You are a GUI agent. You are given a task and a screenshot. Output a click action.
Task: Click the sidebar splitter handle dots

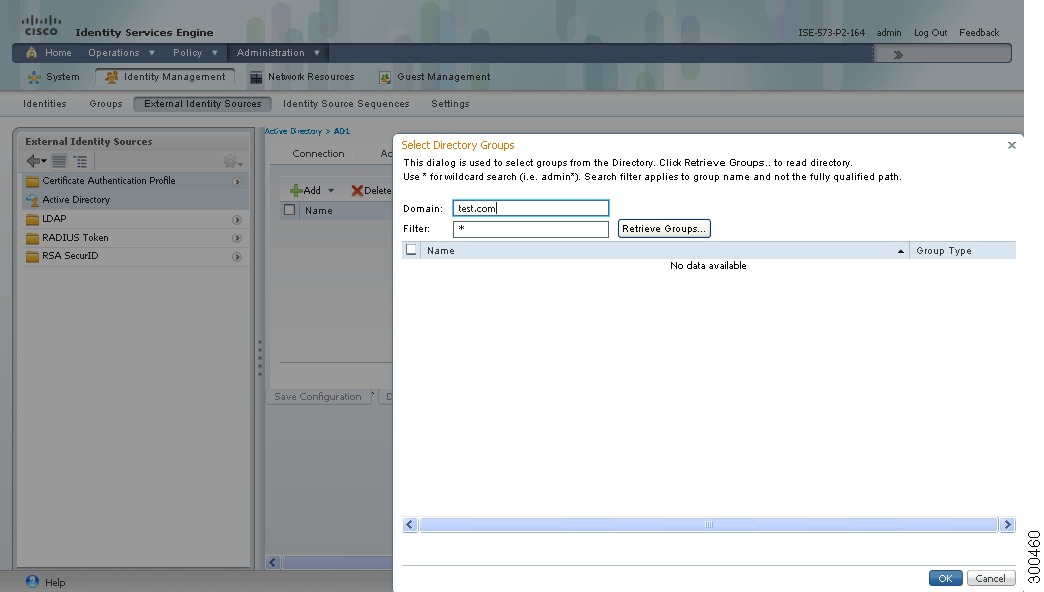260,358
